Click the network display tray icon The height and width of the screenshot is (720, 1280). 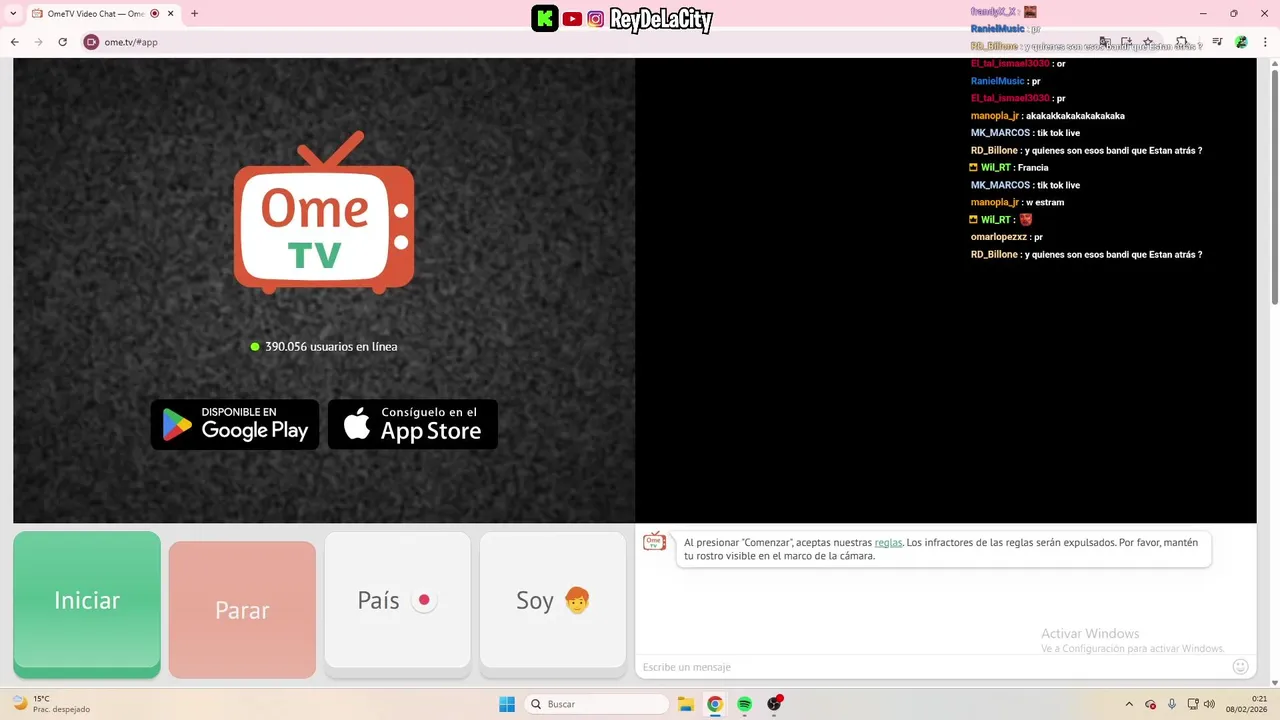click(1193, 704)
